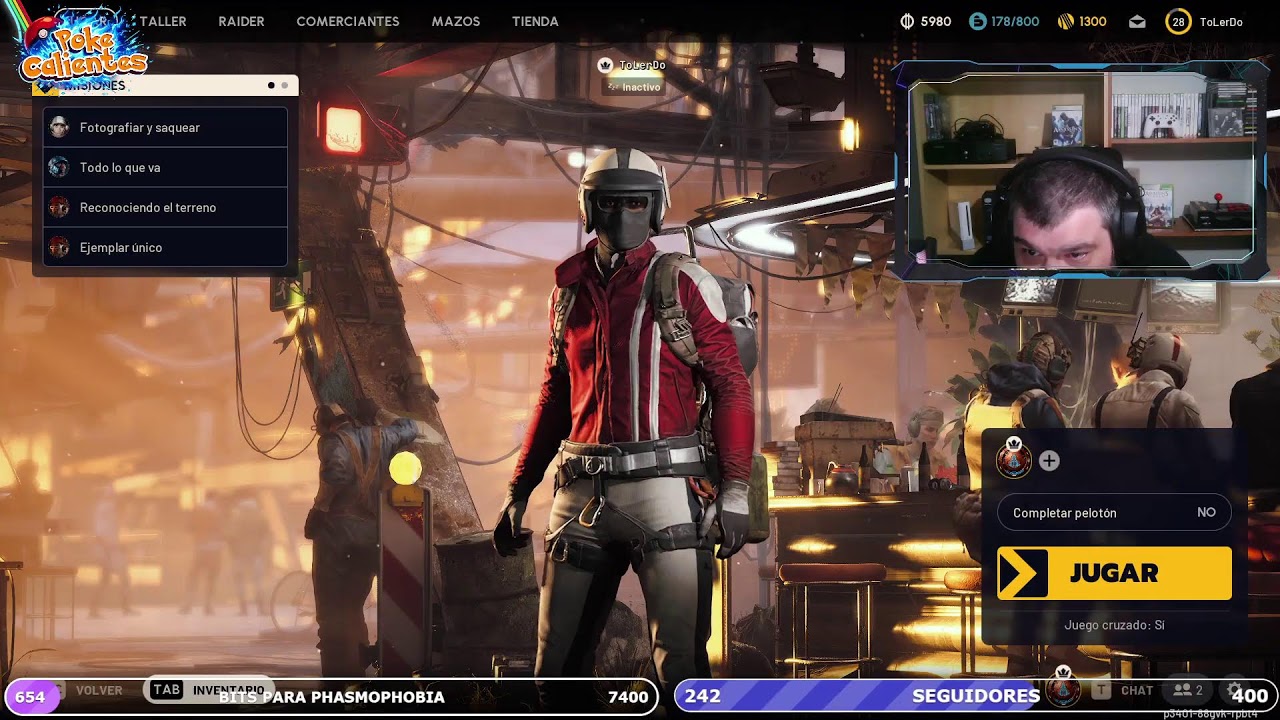Screen dimensions: 1280x720
Task: Click the blue stash icon beside 178/800
Action: tap(977, 21)
